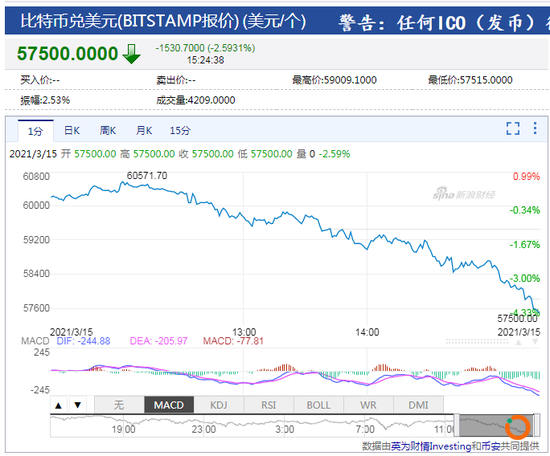Select the KDJ indicator
The width and height of the screenshot is (550, 456).
(219, 405)
